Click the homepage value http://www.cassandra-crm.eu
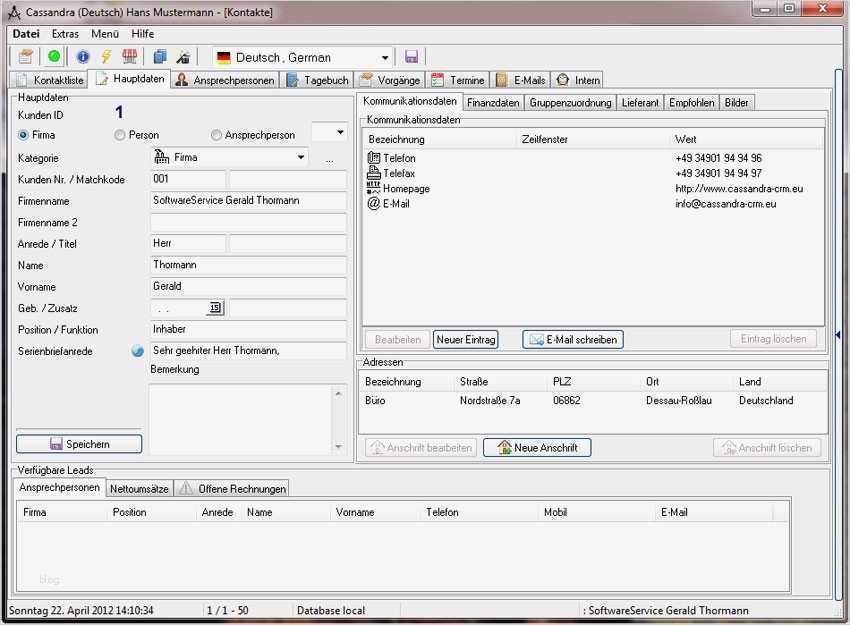The width and height of the screenshot is (850, 625). tap(739, 189)
